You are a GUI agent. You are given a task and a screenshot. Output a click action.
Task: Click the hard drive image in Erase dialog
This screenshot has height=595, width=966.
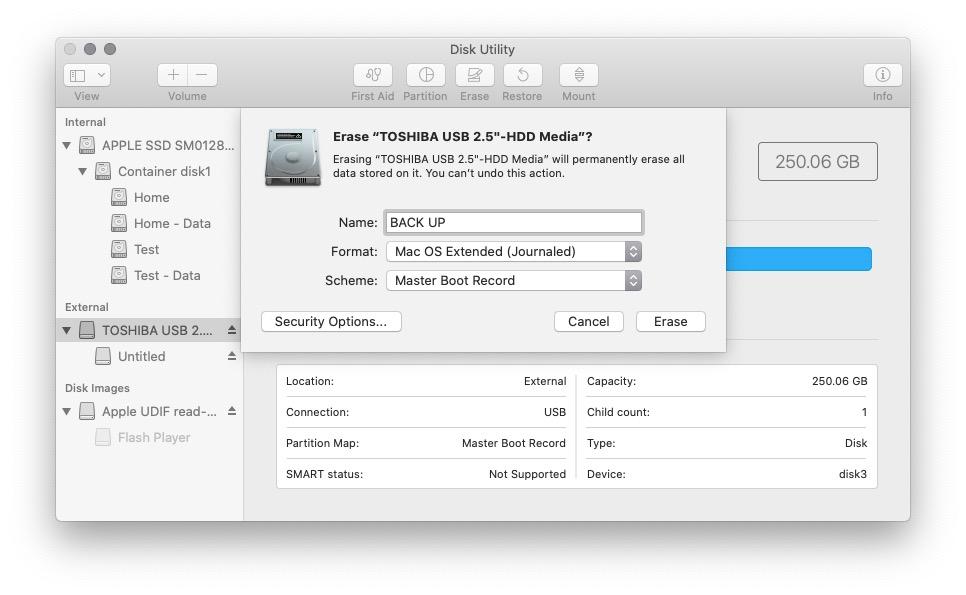click(293, 157)
